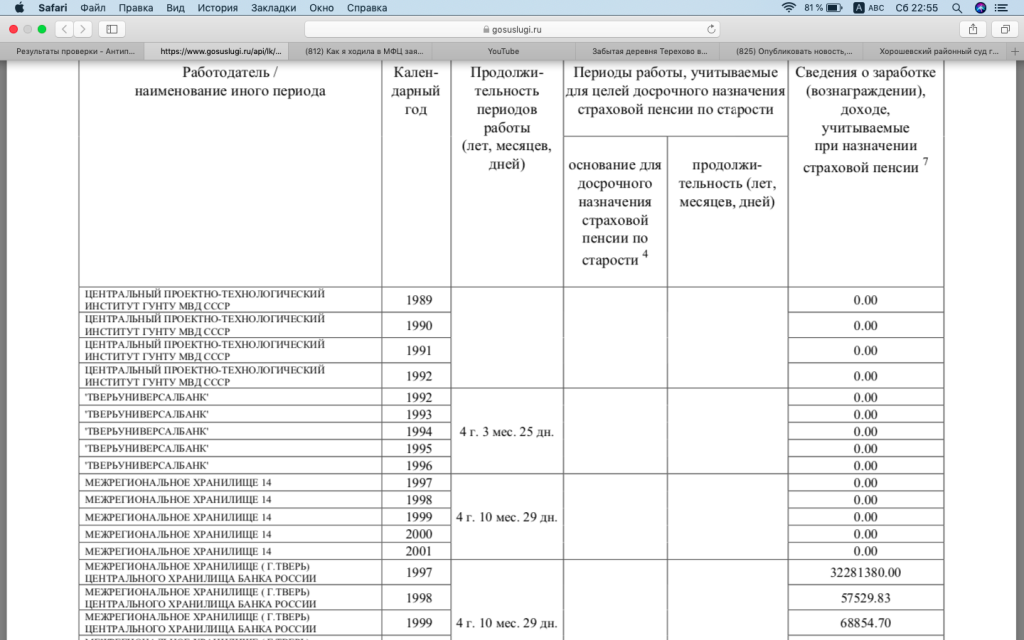This screenshot has height=640, width=1024.
Task: Show the Safari sidebar
Action: point(111,29)
